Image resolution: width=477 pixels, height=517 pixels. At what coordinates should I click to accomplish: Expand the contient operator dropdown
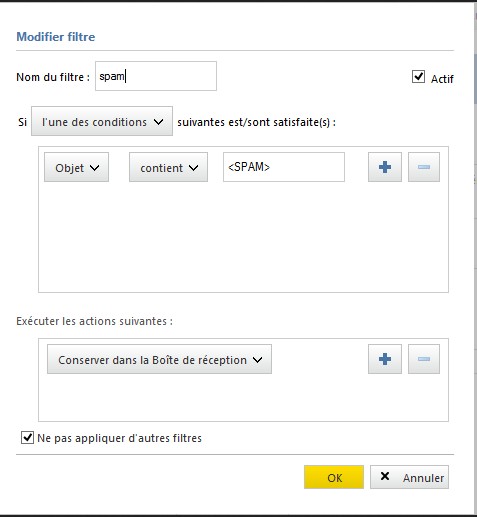click(x=168, y=167)
